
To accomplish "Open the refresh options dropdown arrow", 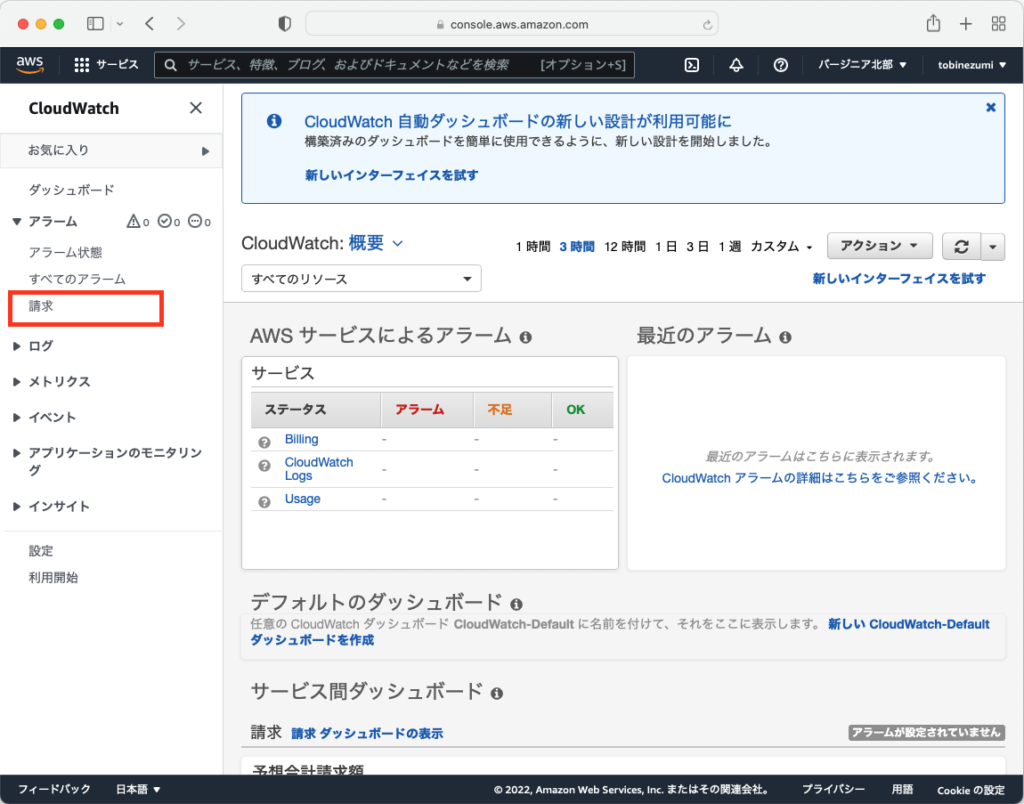I will [993, 246].
